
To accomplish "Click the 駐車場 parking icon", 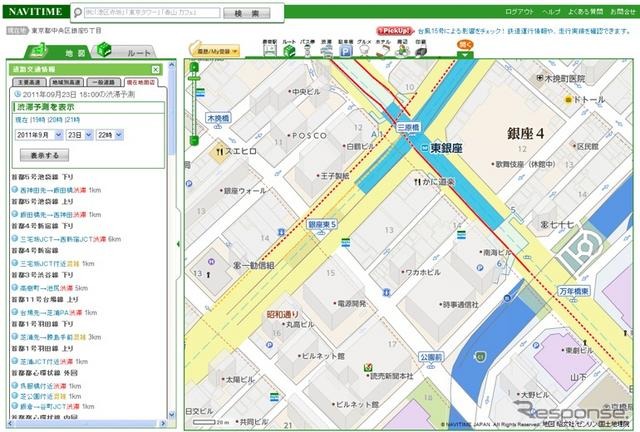I will click(346, 49).
